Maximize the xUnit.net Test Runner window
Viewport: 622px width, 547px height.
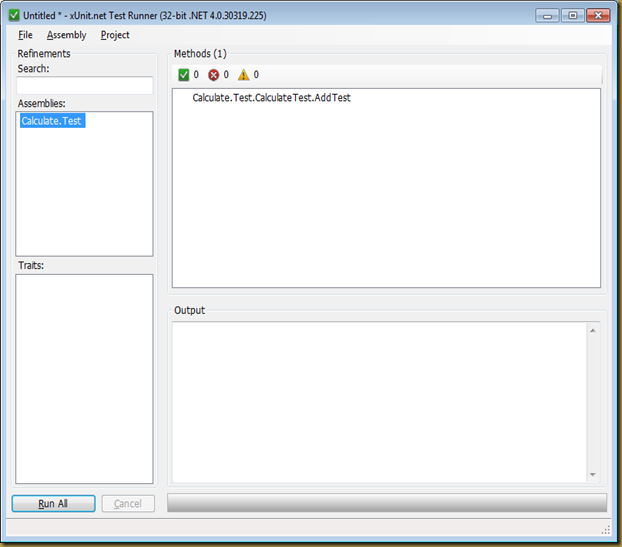click(x=572, y=15)
